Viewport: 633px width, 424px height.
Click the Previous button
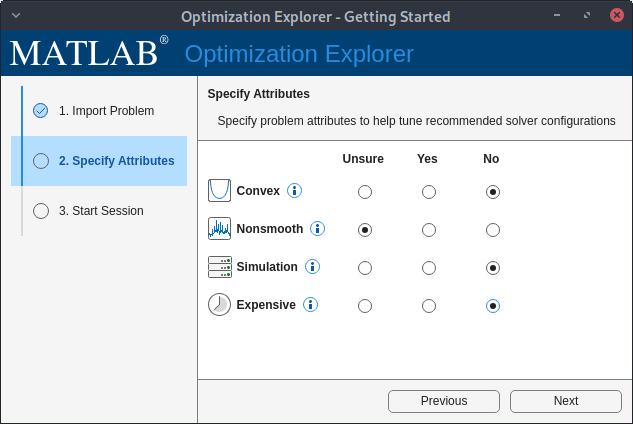coord(444,401)
